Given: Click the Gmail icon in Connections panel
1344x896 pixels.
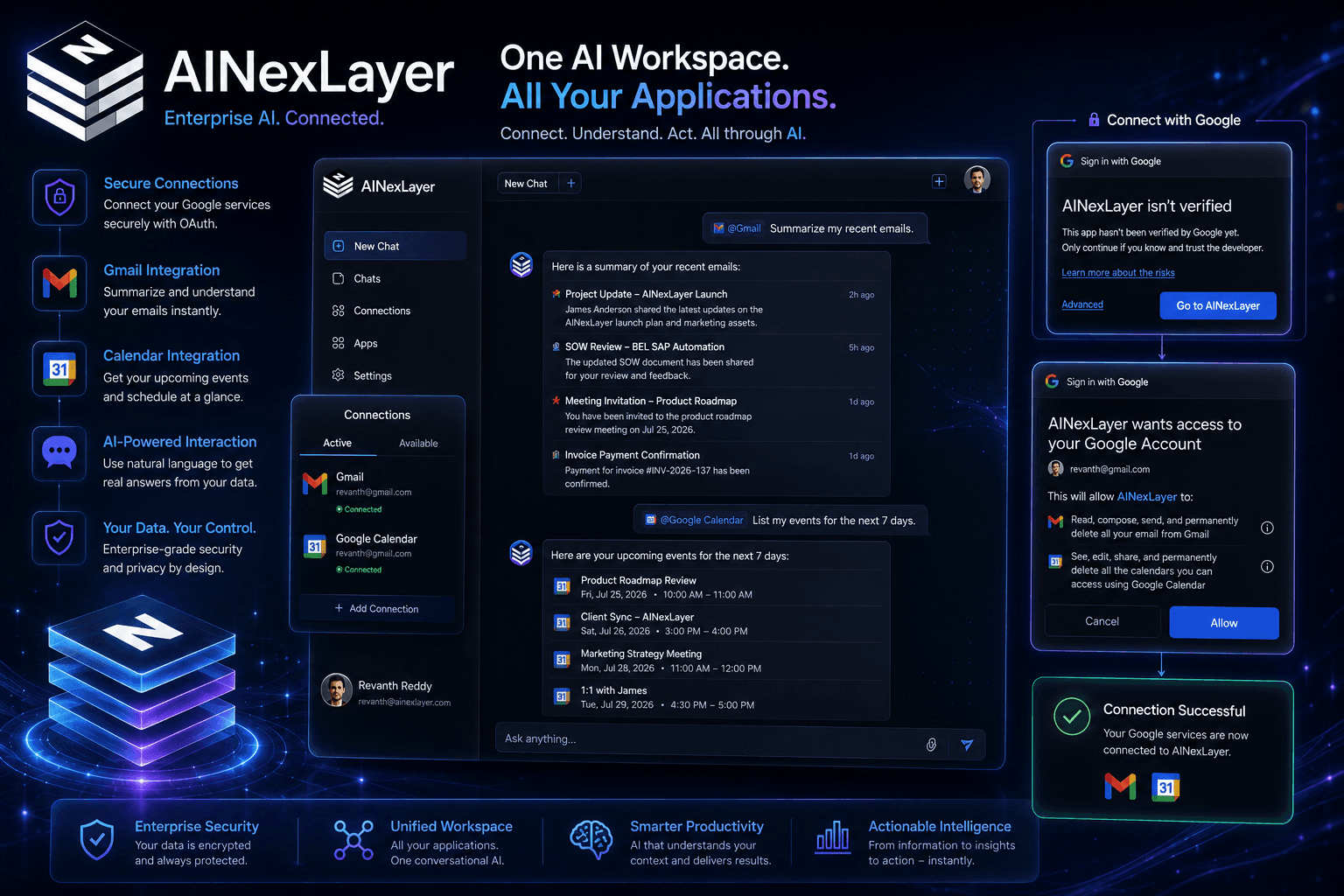Looking at the screenshot, I should tap(315, 484).
